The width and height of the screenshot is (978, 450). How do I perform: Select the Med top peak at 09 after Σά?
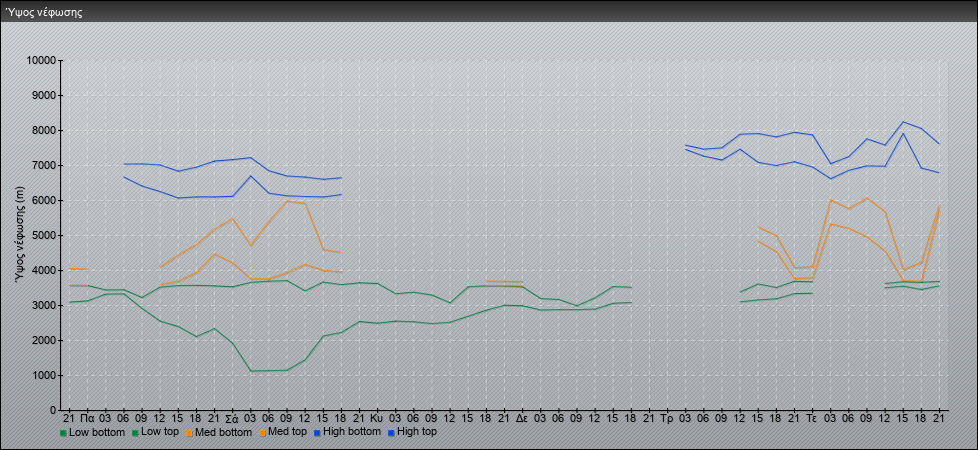286,200
